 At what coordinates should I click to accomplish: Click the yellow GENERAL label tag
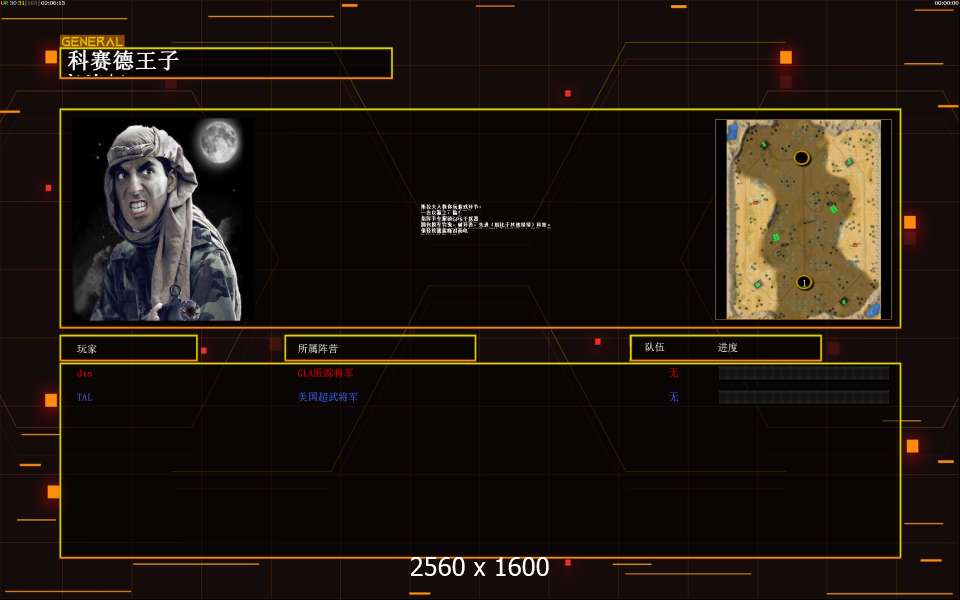click(92, 42)
